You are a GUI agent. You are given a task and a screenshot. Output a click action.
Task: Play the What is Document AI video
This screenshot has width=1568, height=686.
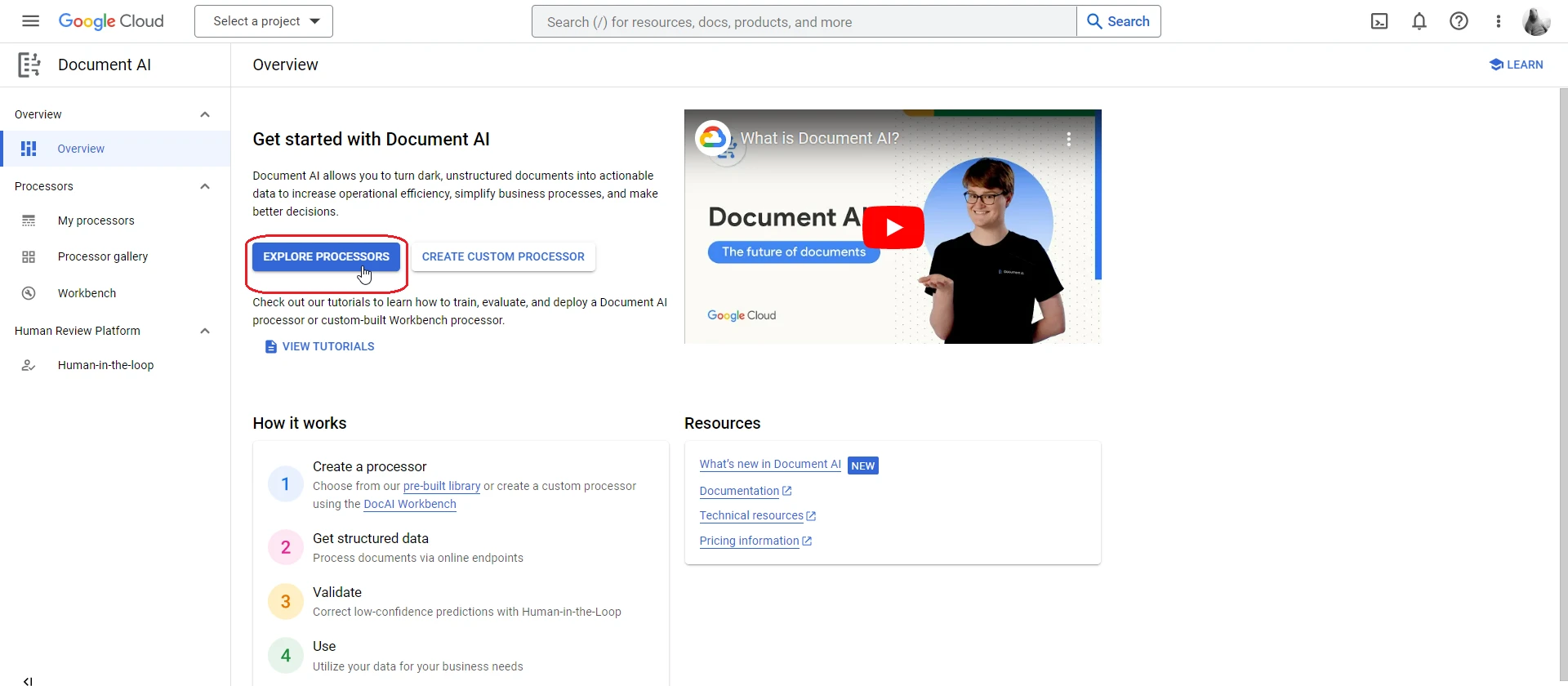[893, 227]
